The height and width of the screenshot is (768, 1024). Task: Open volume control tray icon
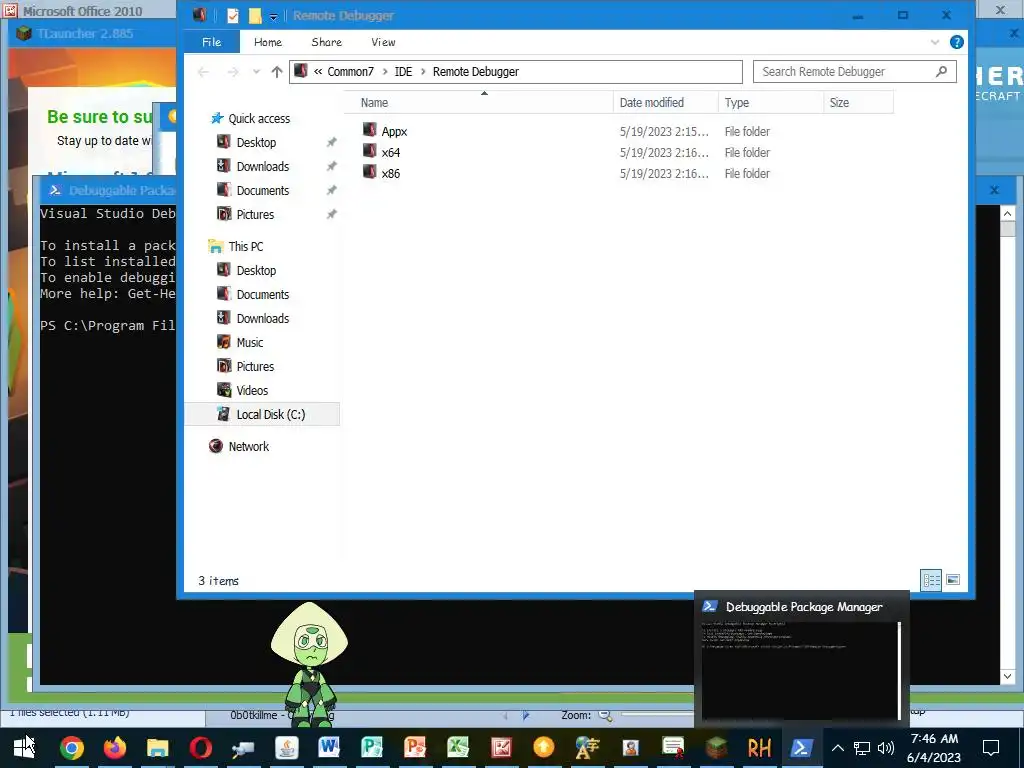[886, 748]
